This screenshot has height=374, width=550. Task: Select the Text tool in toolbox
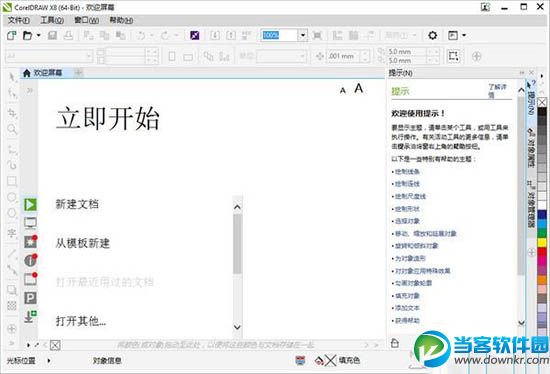(x=12, y=233)
